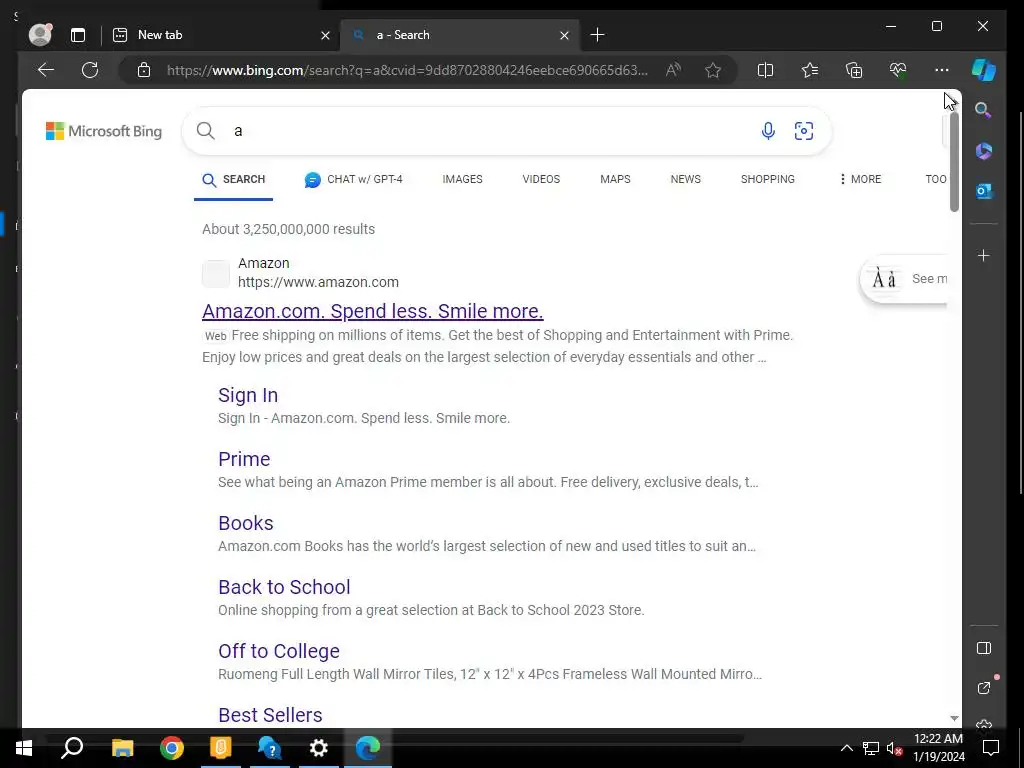Select Microsoft Edge taskbar icon

coord(368,748)
